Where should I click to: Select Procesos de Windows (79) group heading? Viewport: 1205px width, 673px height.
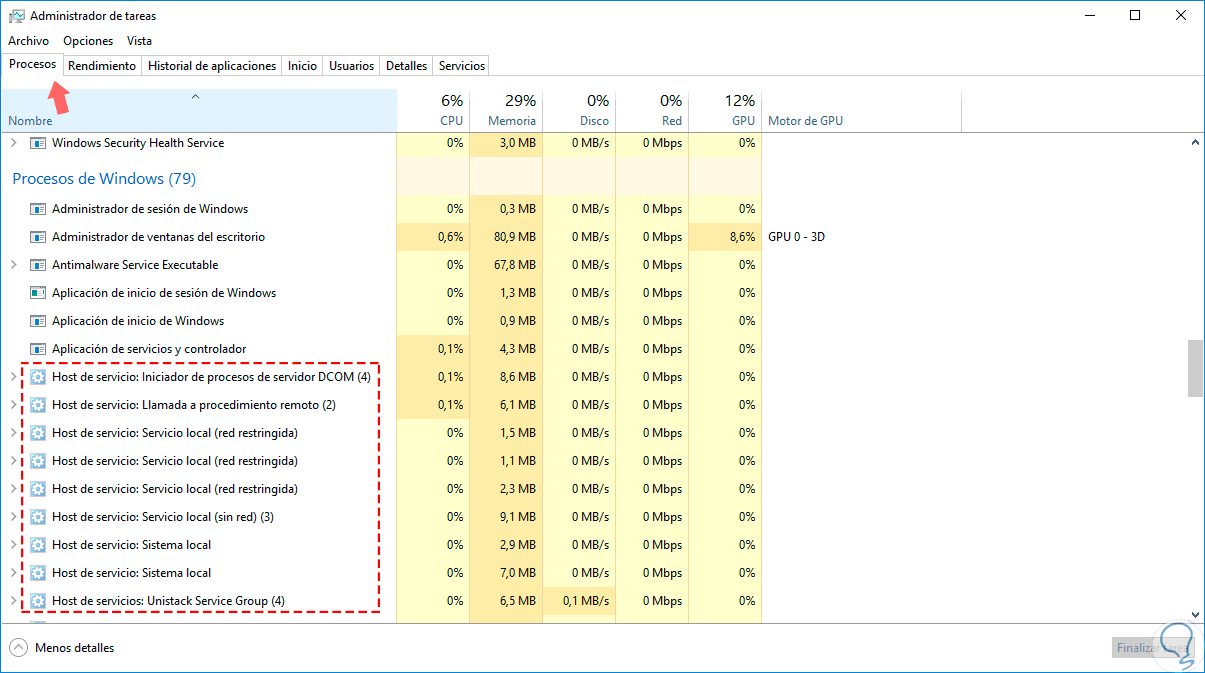coord(104,179)
